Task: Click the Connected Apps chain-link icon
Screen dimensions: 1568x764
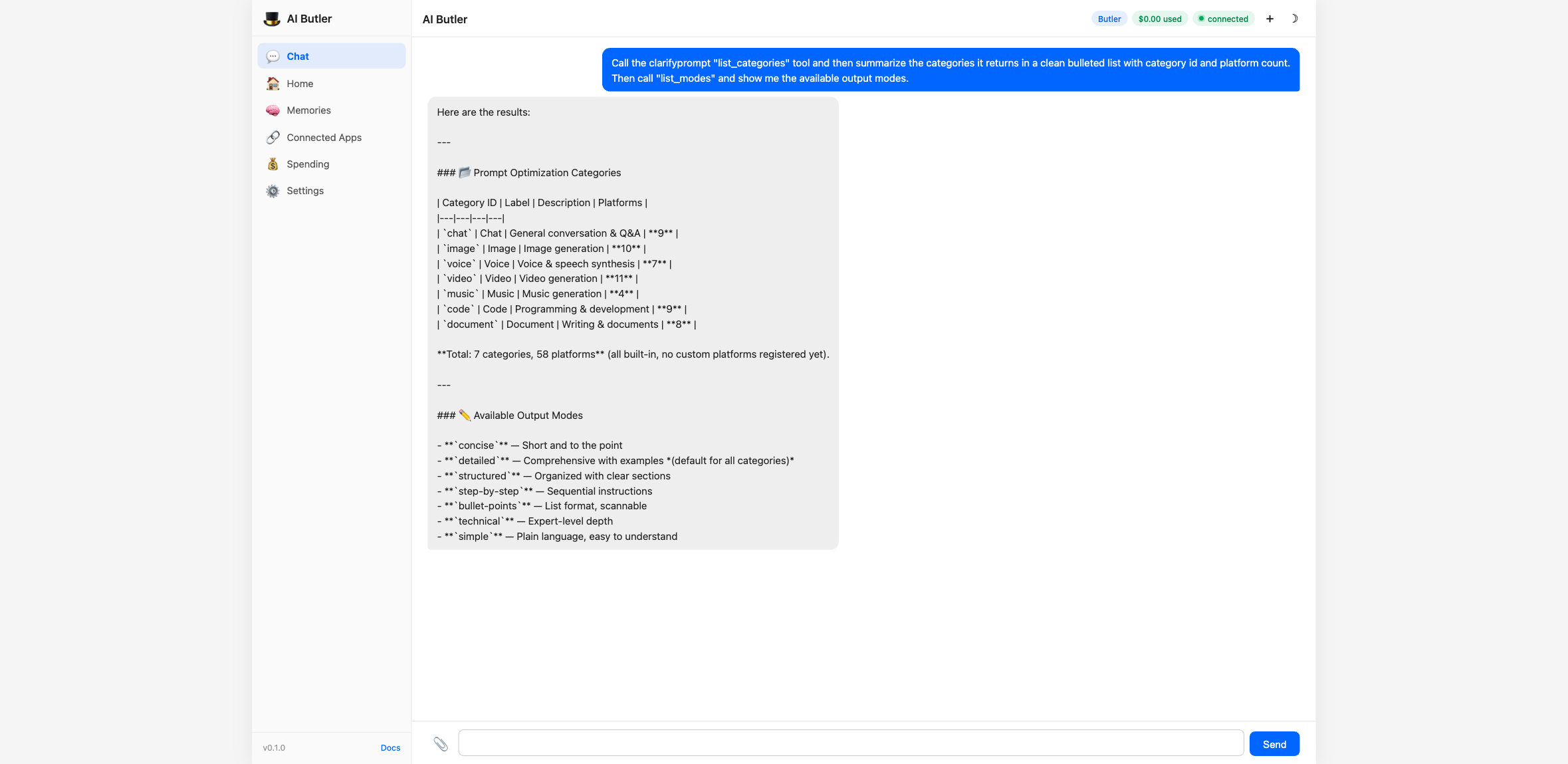Action: point(273,137)
